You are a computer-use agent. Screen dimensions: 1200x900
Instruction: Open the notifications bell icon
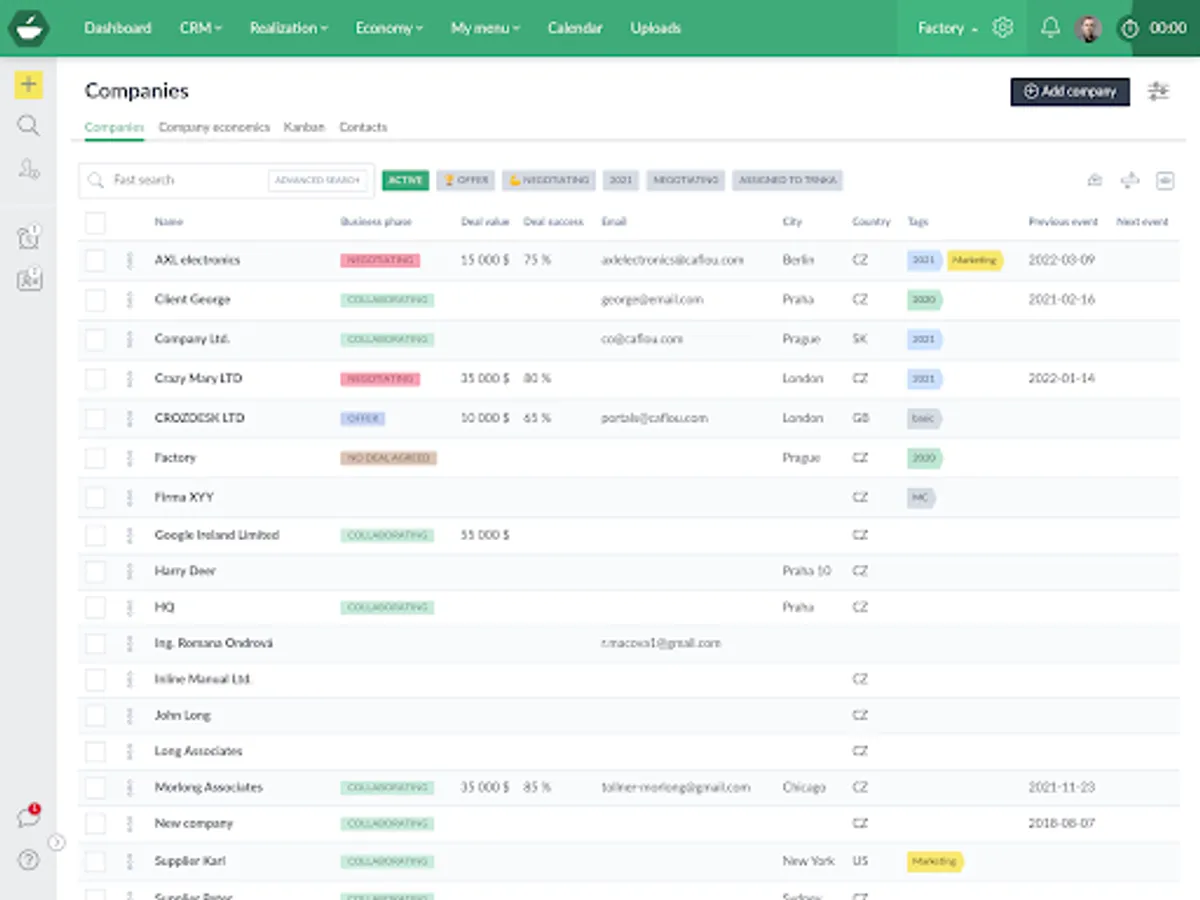(x=1050, y=28)
